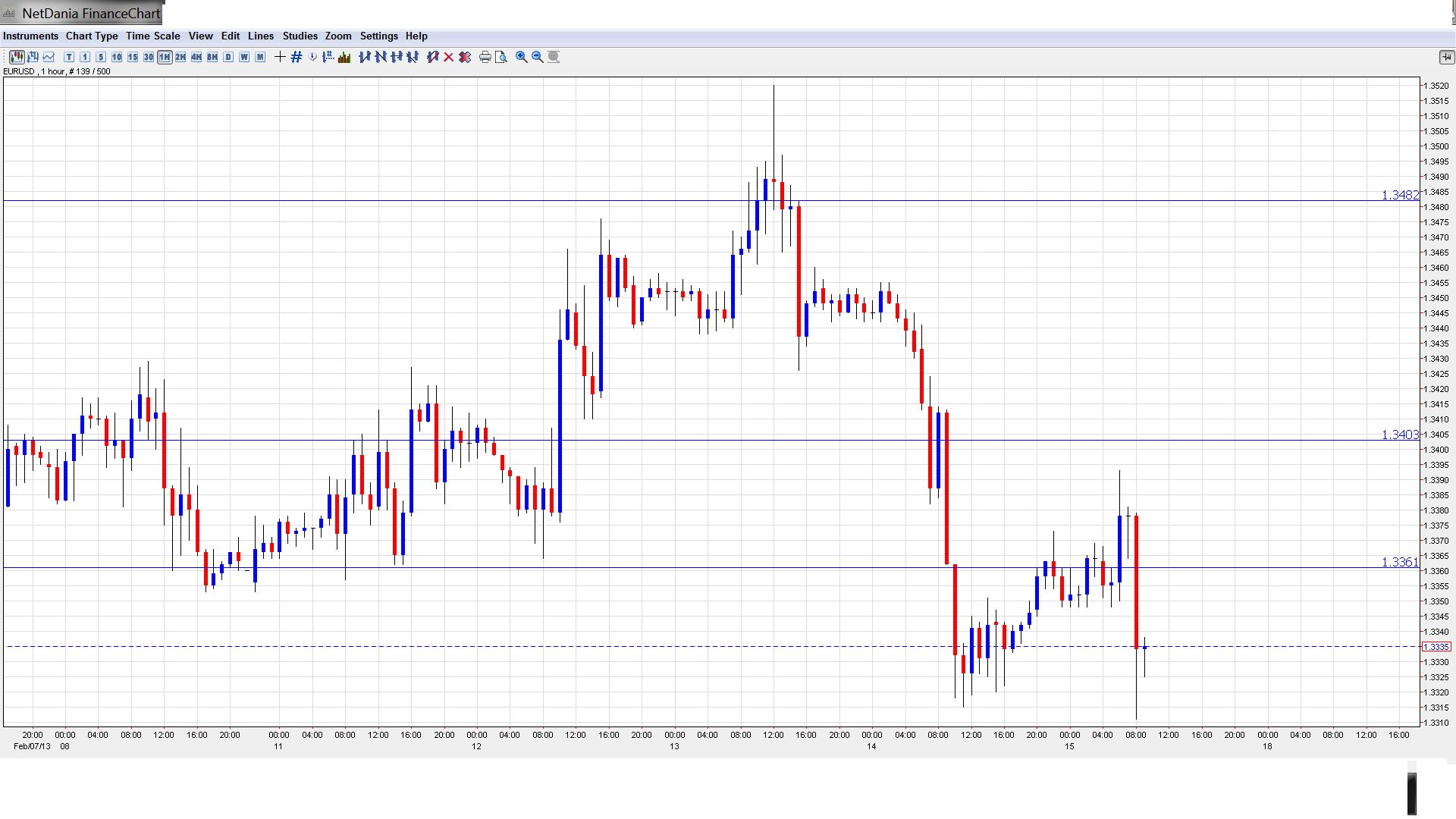This screenshot has height=819, width=1456.
Task: Open the Chart Type menu
Action: click(92, 36)
